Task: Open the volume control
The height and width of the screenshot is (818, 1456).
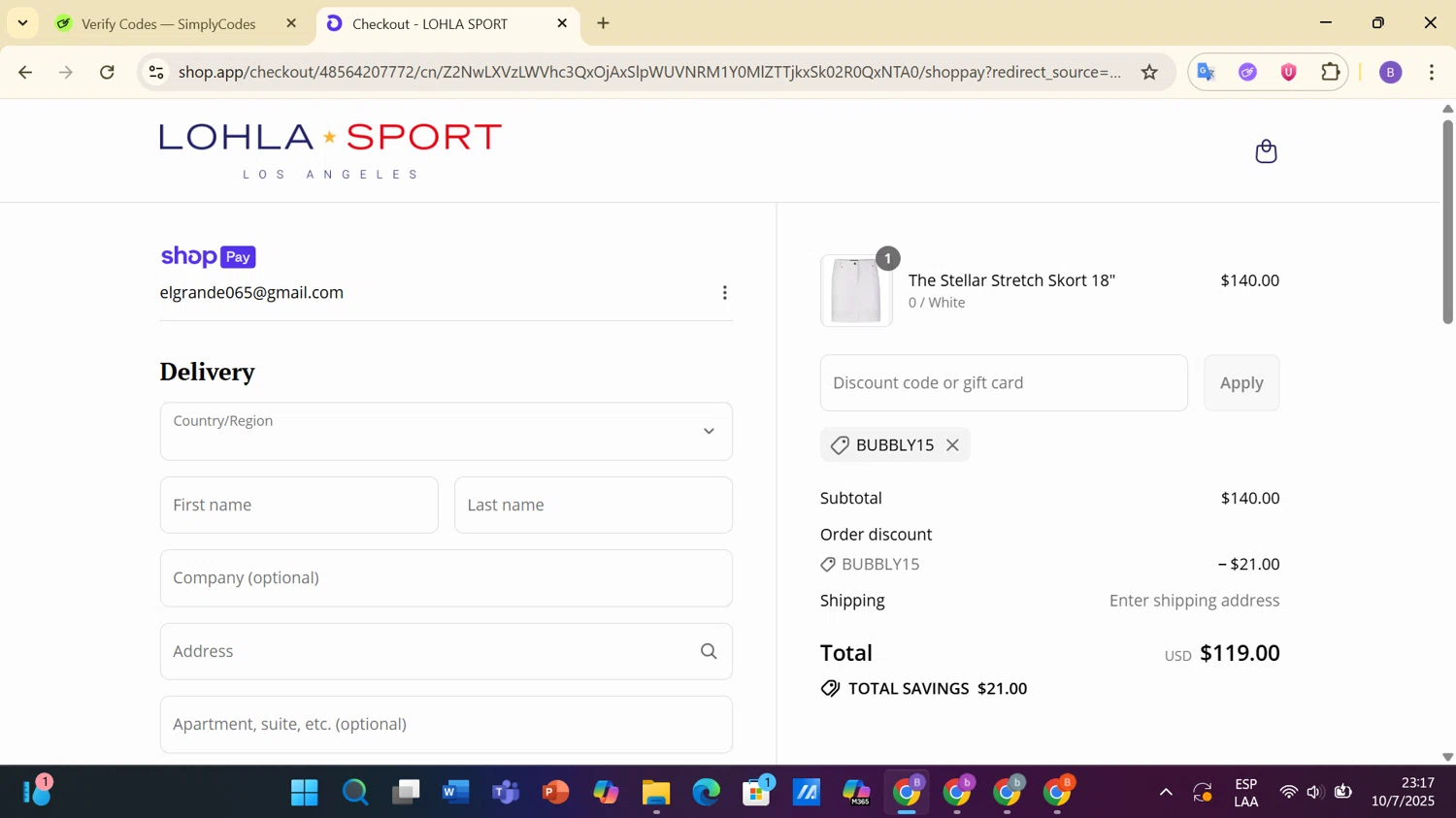Action: [1314, 793]
